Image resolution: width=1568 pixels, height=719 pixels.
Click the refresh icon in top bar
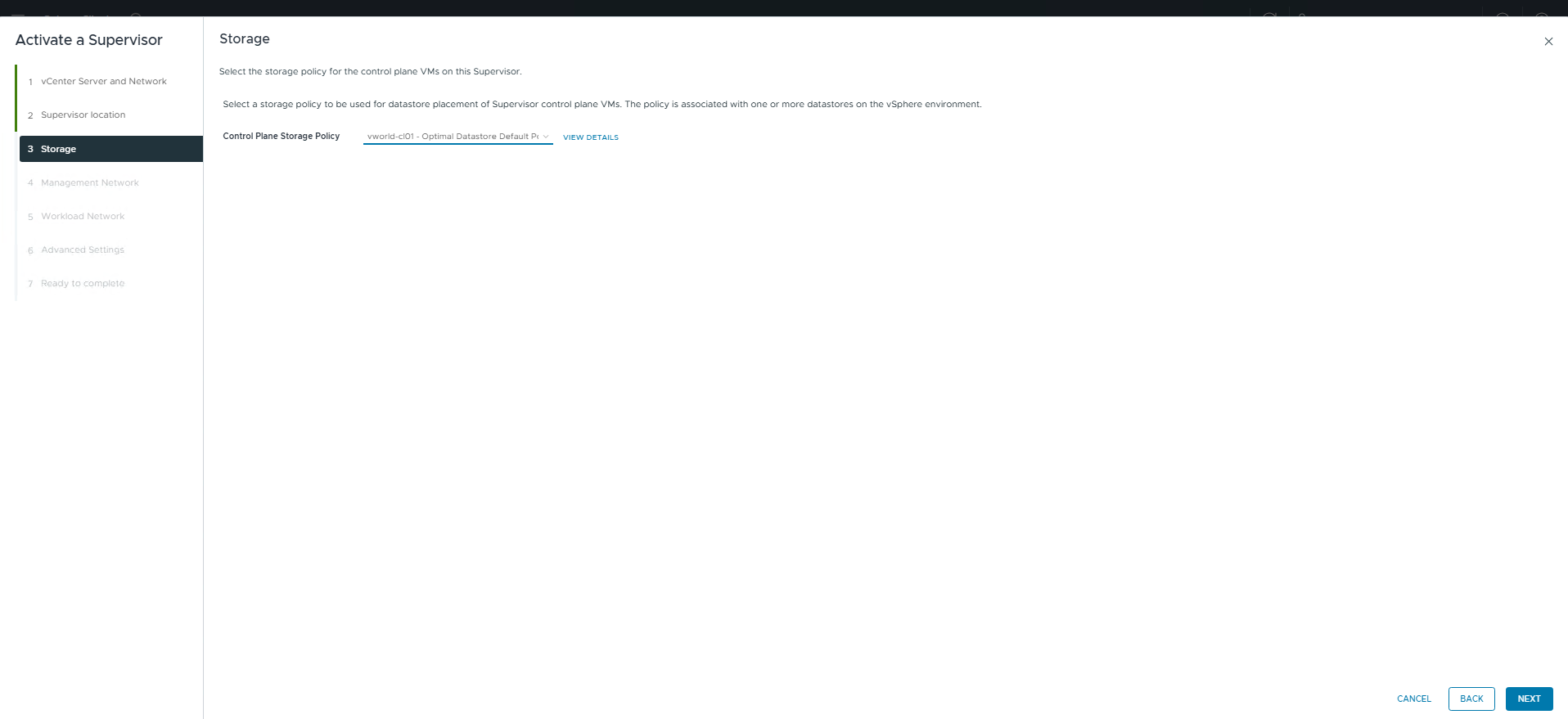(1269, 15)
